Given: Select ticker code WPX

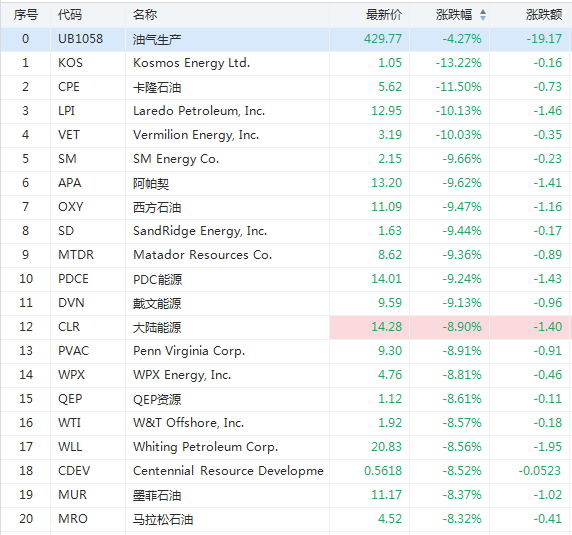Looking at the screenshot, I should coord(71,375).
